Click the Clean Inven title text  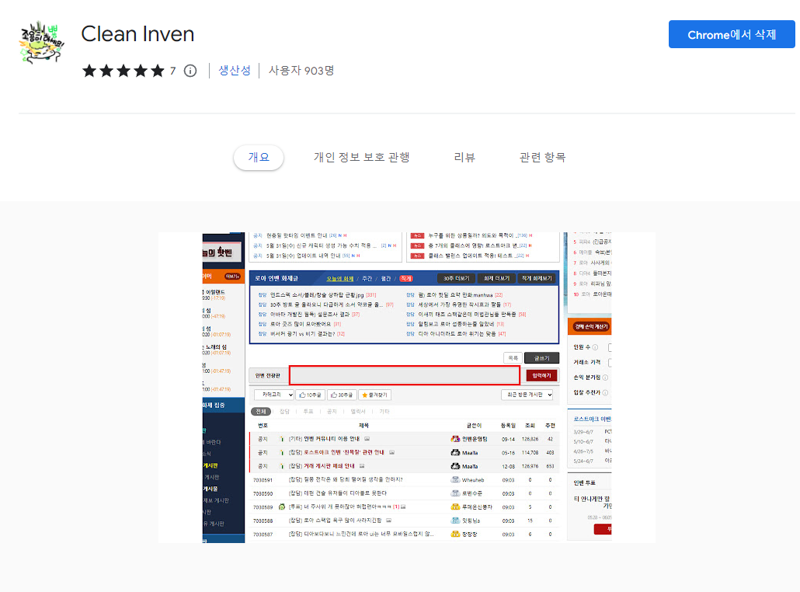(138, 34)
